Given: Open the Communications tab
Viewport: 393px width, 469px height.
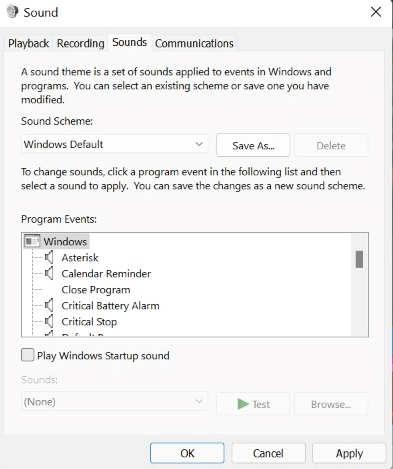Looking at the screenshot, I should click(x=194, y=43).
